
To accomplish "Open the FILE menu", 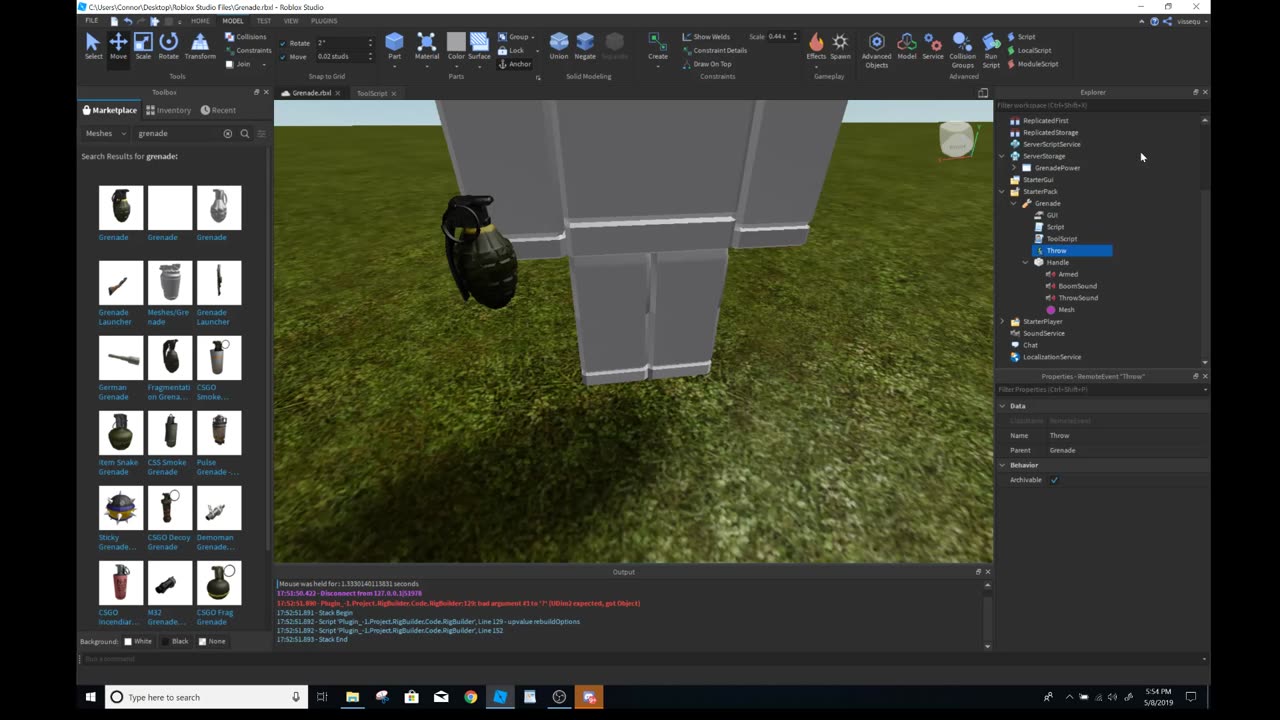I will pos(91,20).
